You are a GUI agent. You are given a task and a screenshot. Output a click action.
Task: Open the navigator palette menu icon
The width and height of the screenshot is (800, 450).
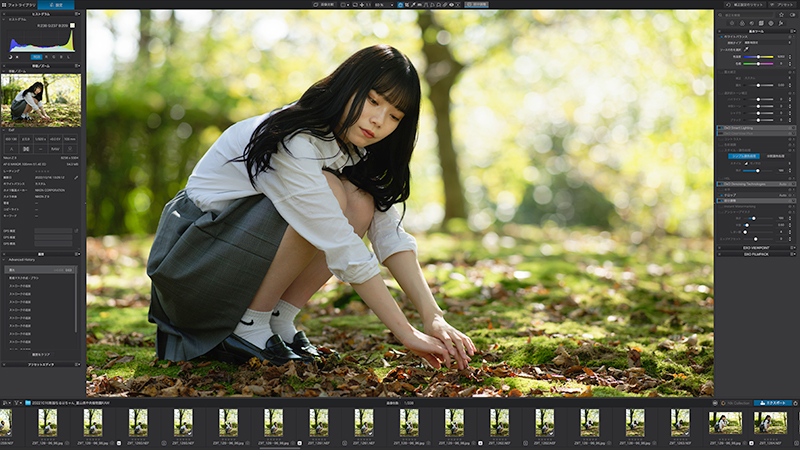(78, 66)
